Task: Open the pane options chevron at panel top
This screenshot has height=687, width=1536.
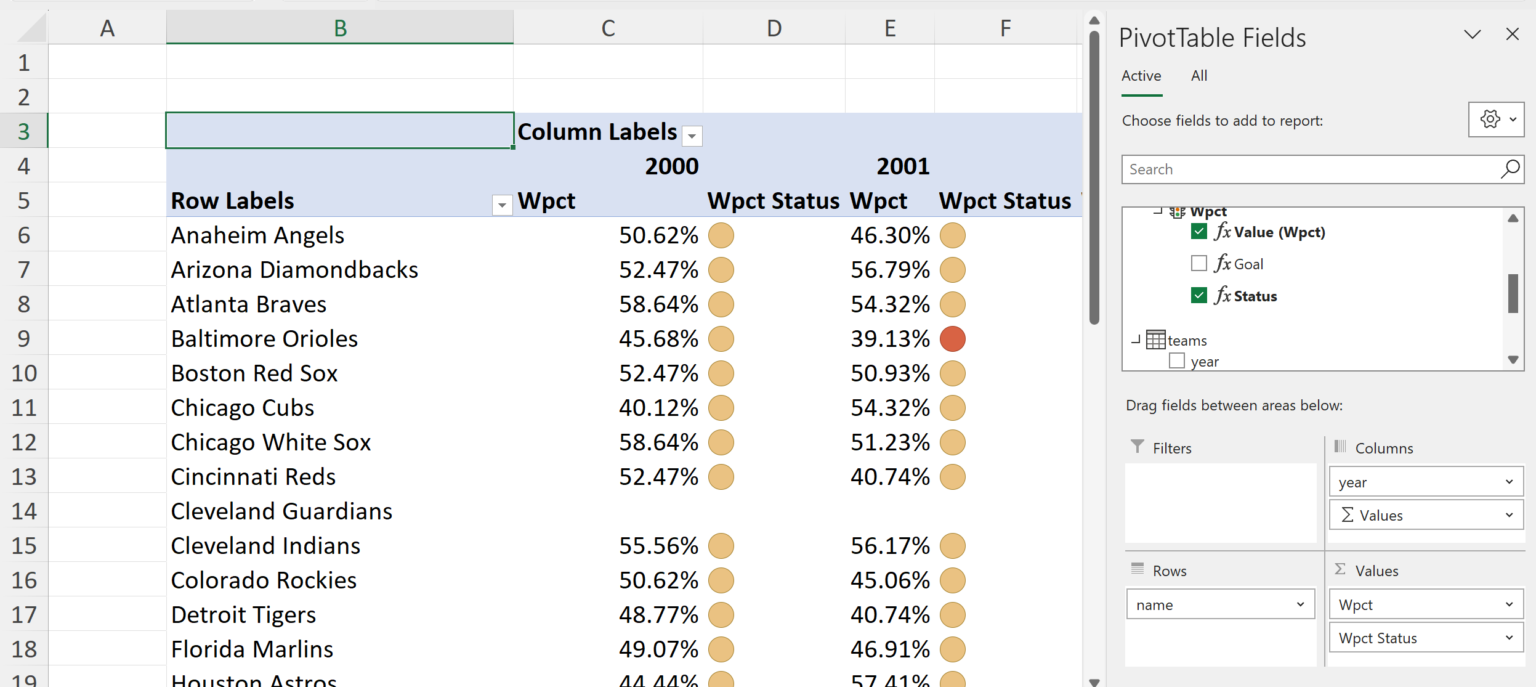Action: coord(1471,34)
